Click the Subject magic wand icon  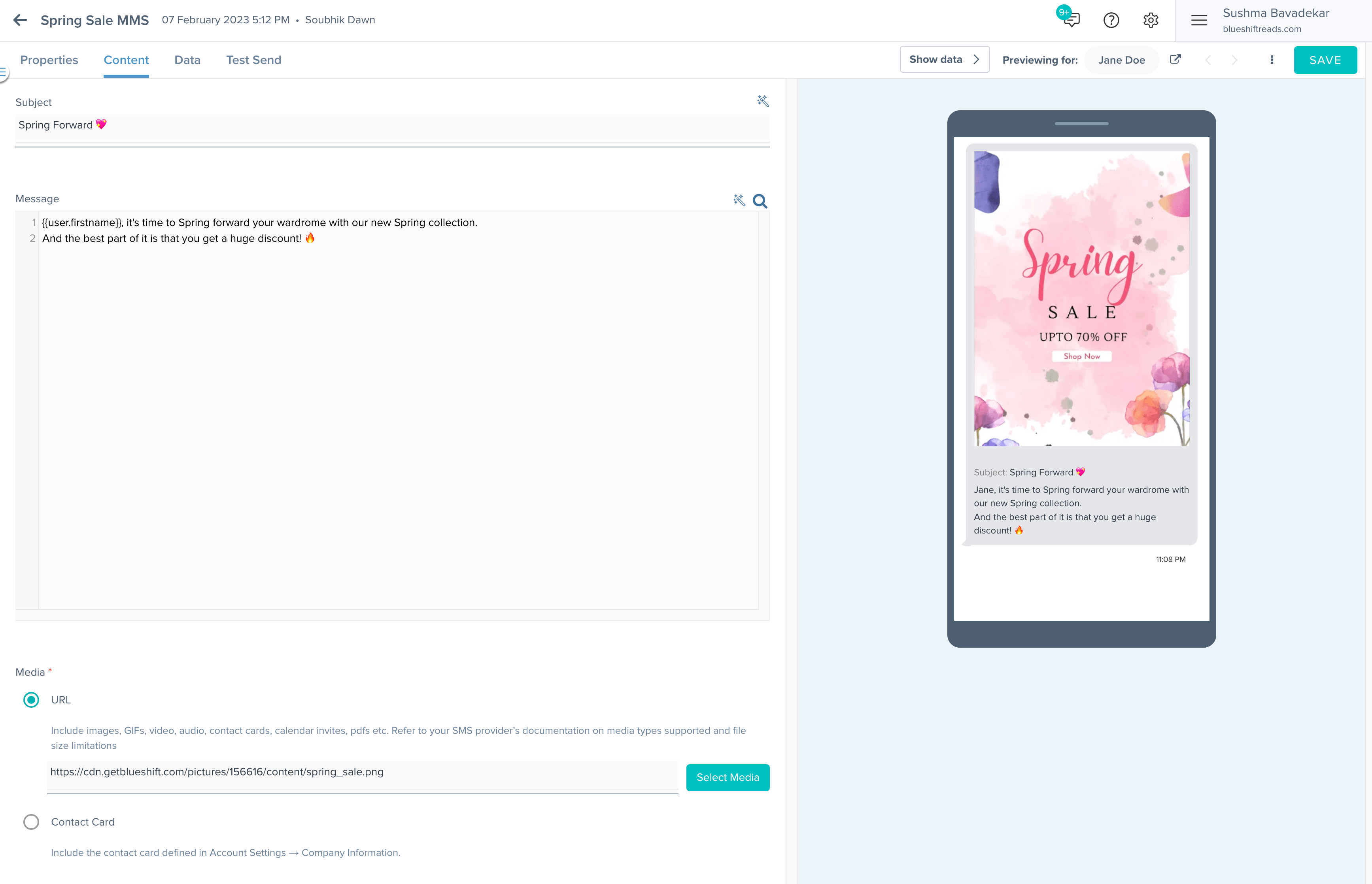[763, 101]
